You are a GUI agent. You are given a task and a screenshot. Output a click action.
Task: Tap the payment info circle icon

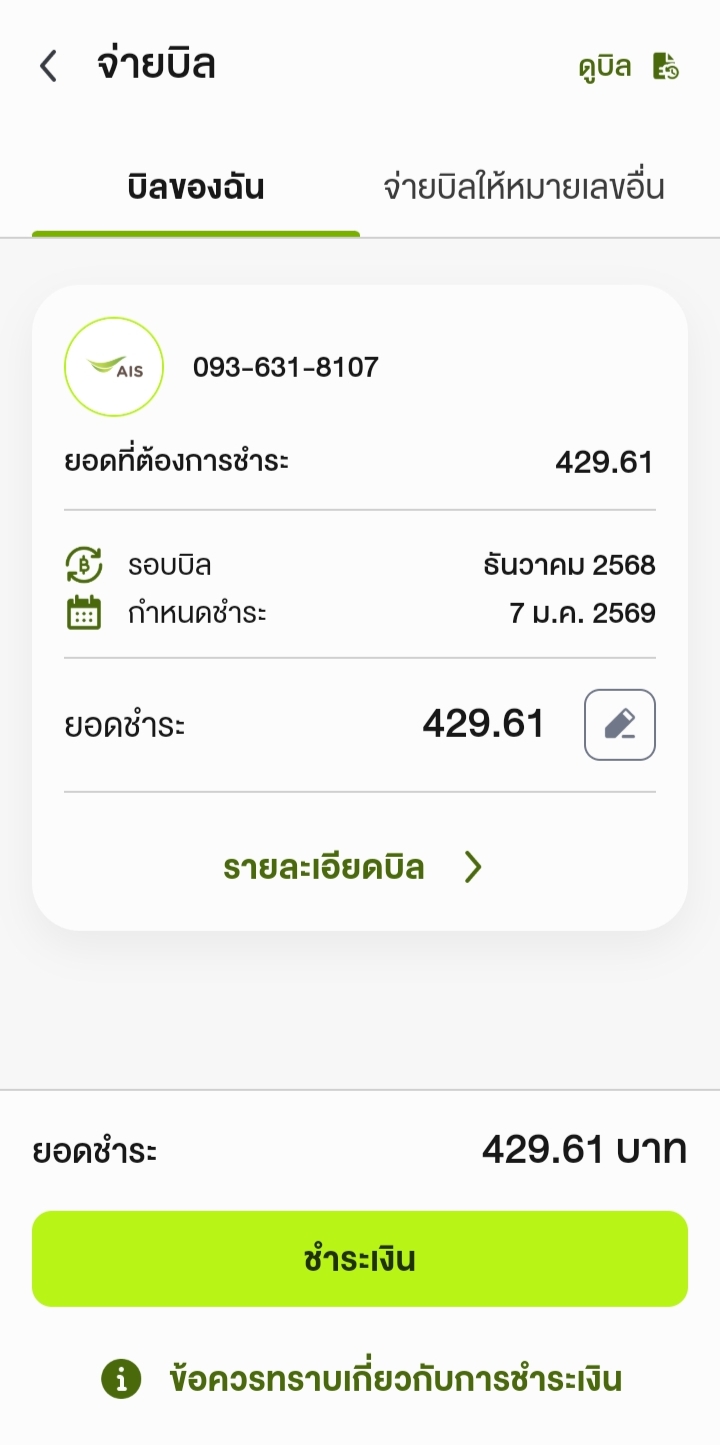point(121,1380)
